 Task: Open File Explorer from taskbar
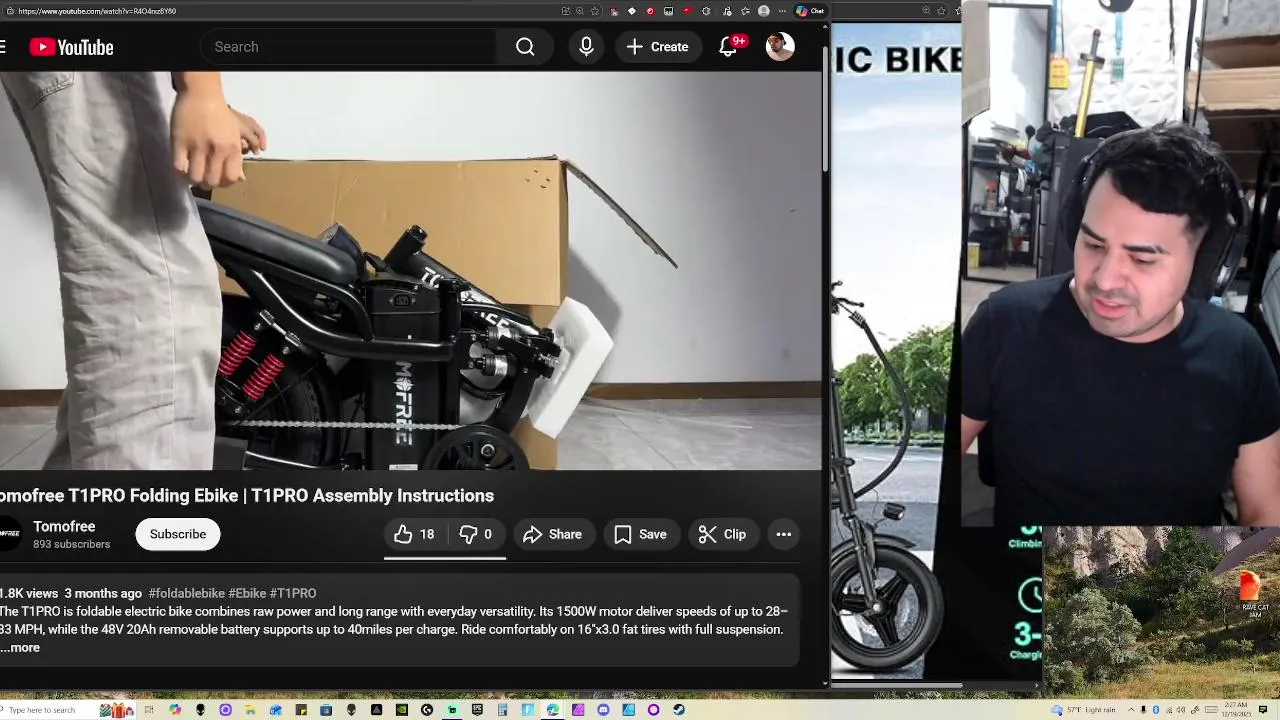(250, 710)
